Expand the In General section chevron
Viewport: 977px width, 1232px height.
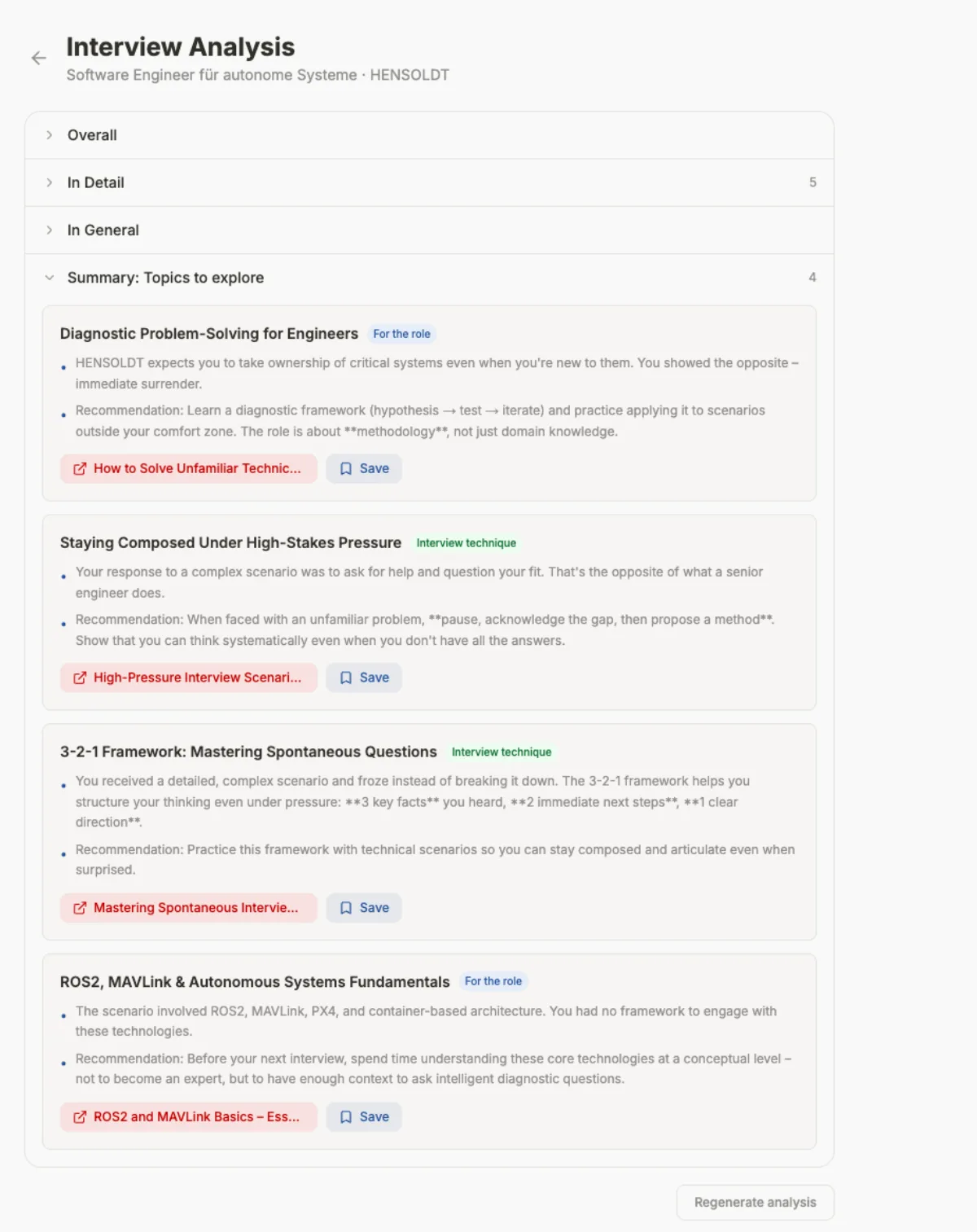point(50,230)
